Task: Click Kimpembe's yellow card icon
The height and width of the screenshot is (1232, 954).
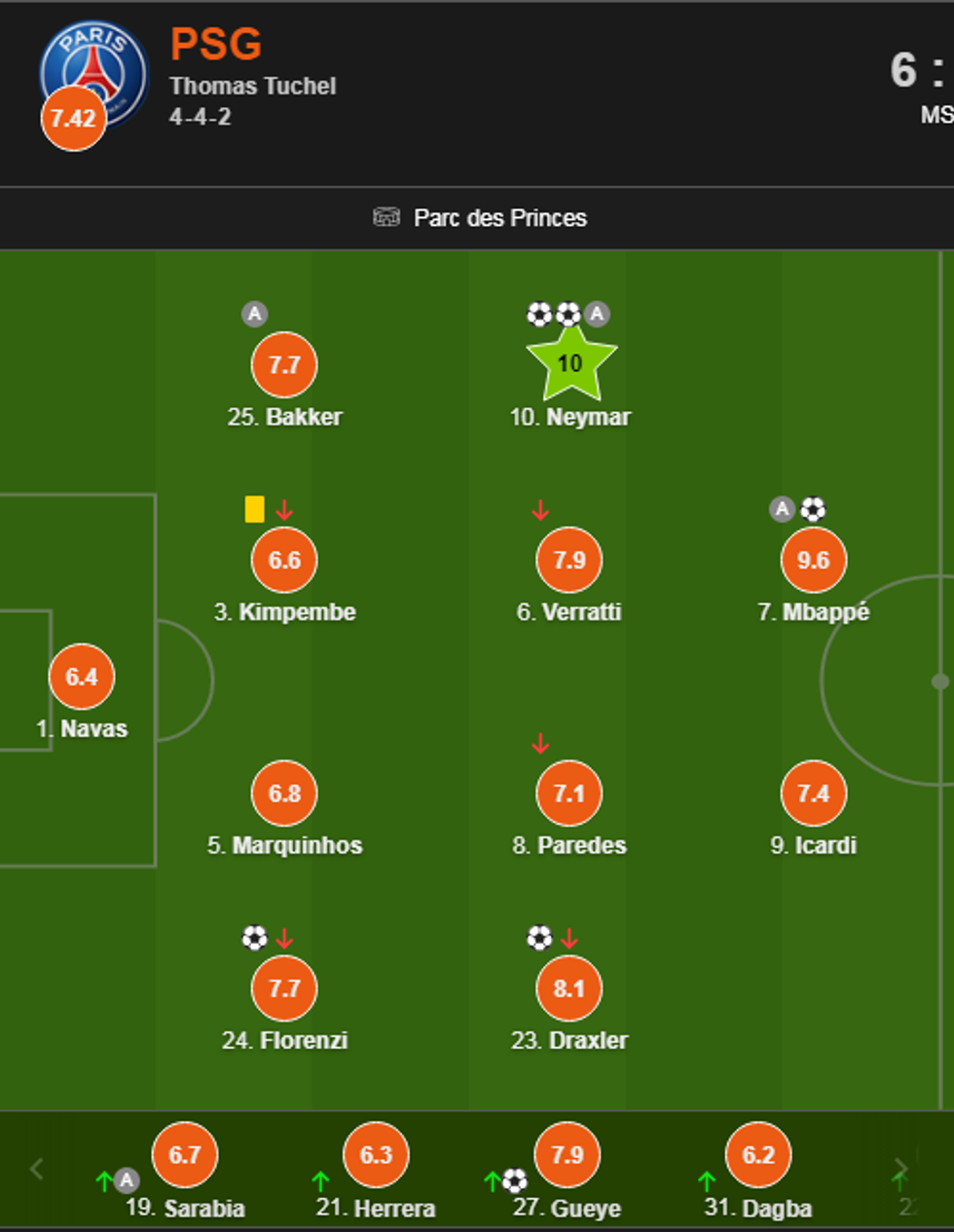Action: click(255, 509)
